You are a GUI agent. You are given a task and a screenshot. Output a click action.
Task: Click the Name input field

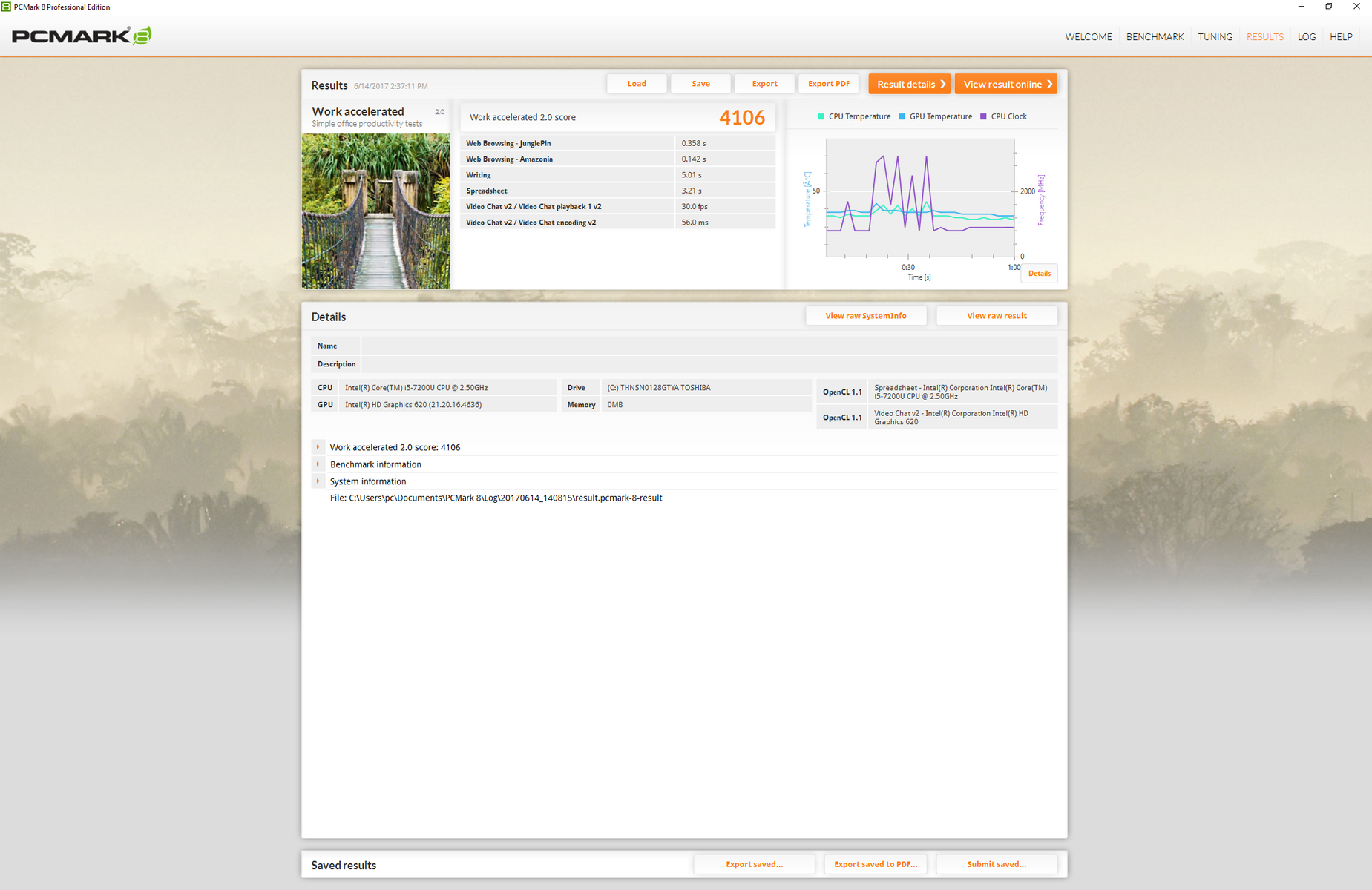[709, 346]
